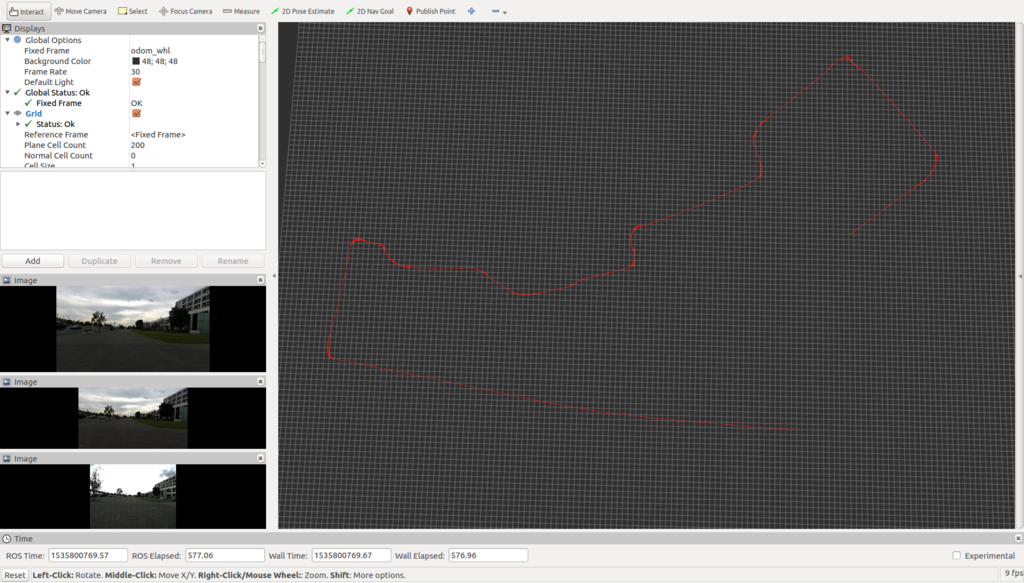Click the first Image panel camera view

(133, 328)
